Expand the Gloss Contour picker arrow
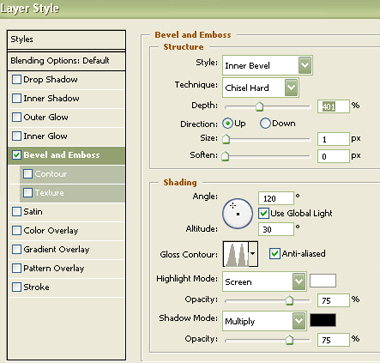 [253, 254]
